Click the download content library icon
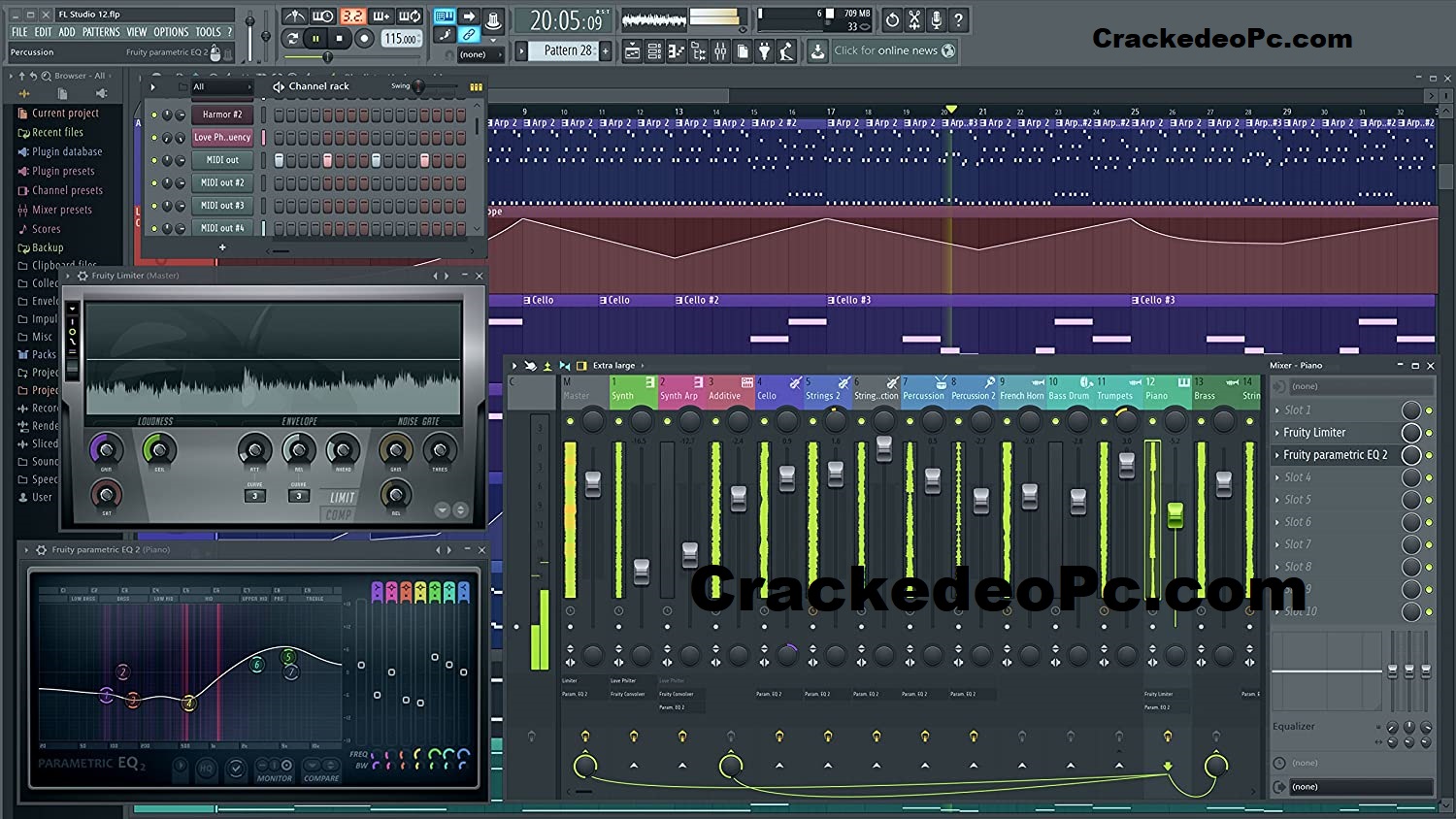The image size is (1456, 819). 817,50
